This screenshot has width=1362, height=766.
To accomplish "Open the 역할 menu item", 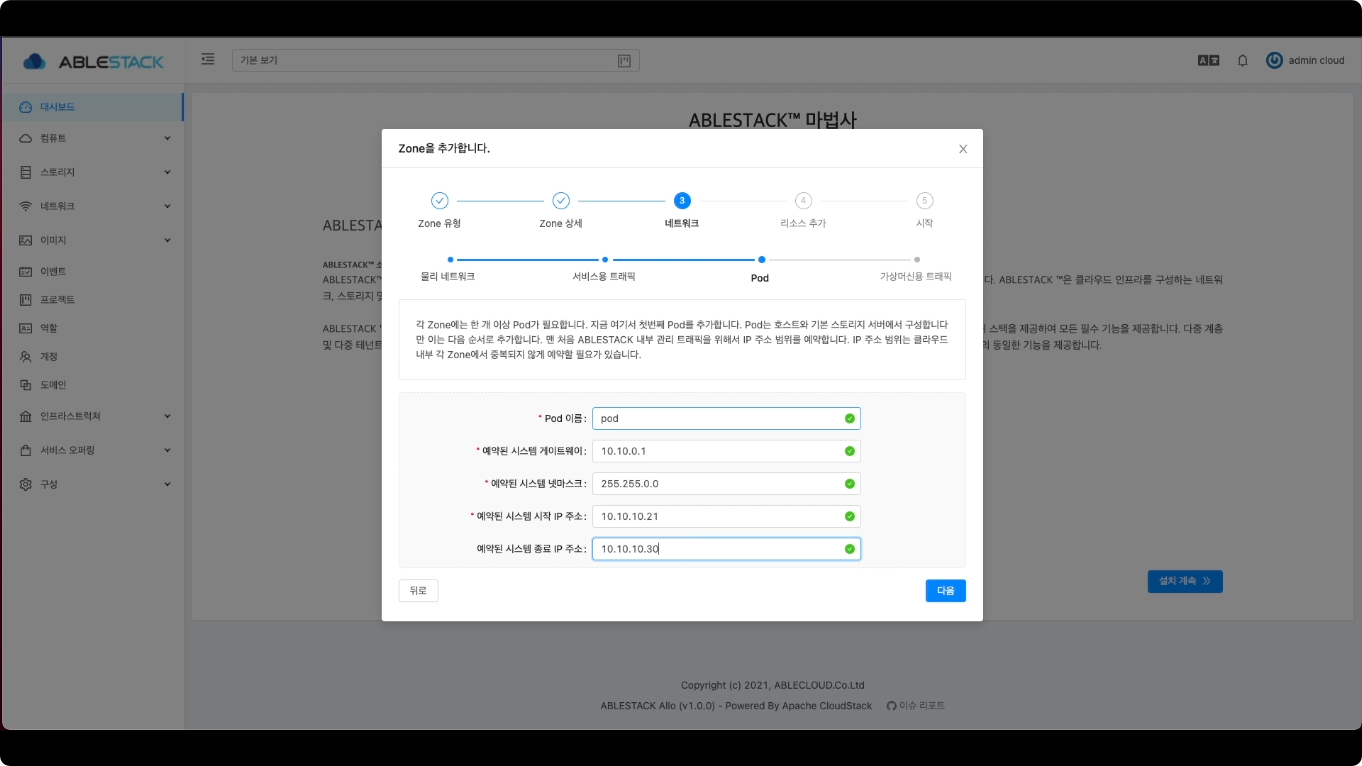I will pyautogui.click(x=92, y=328).
